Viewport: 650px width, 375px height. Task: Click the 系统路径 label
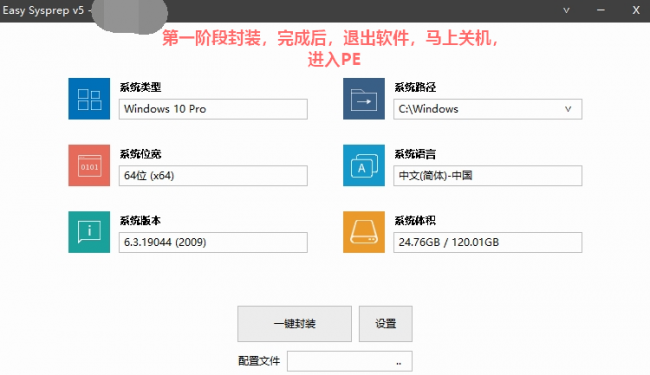[415, 87]
